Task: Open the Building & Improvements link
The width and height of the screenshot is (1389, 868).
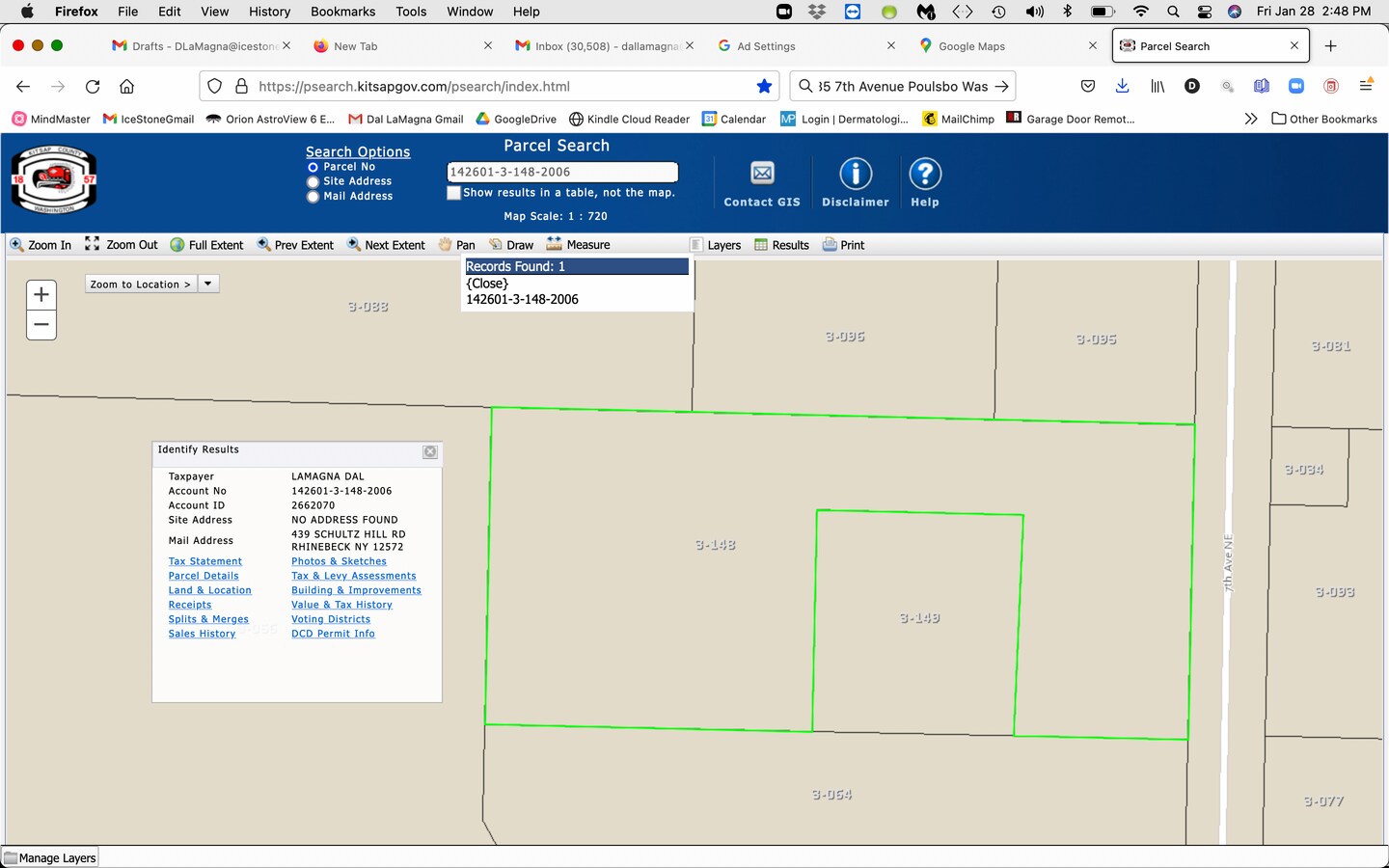Action: pos(356,590)
